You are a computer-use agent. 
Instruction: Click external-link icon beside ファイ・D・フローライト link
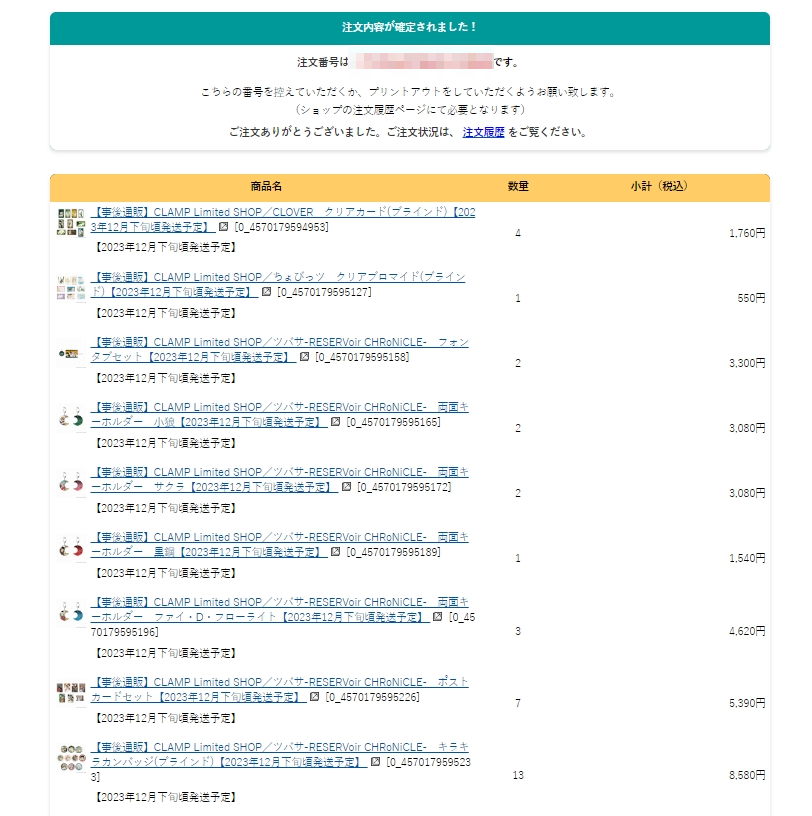click(x=438, y=617)
